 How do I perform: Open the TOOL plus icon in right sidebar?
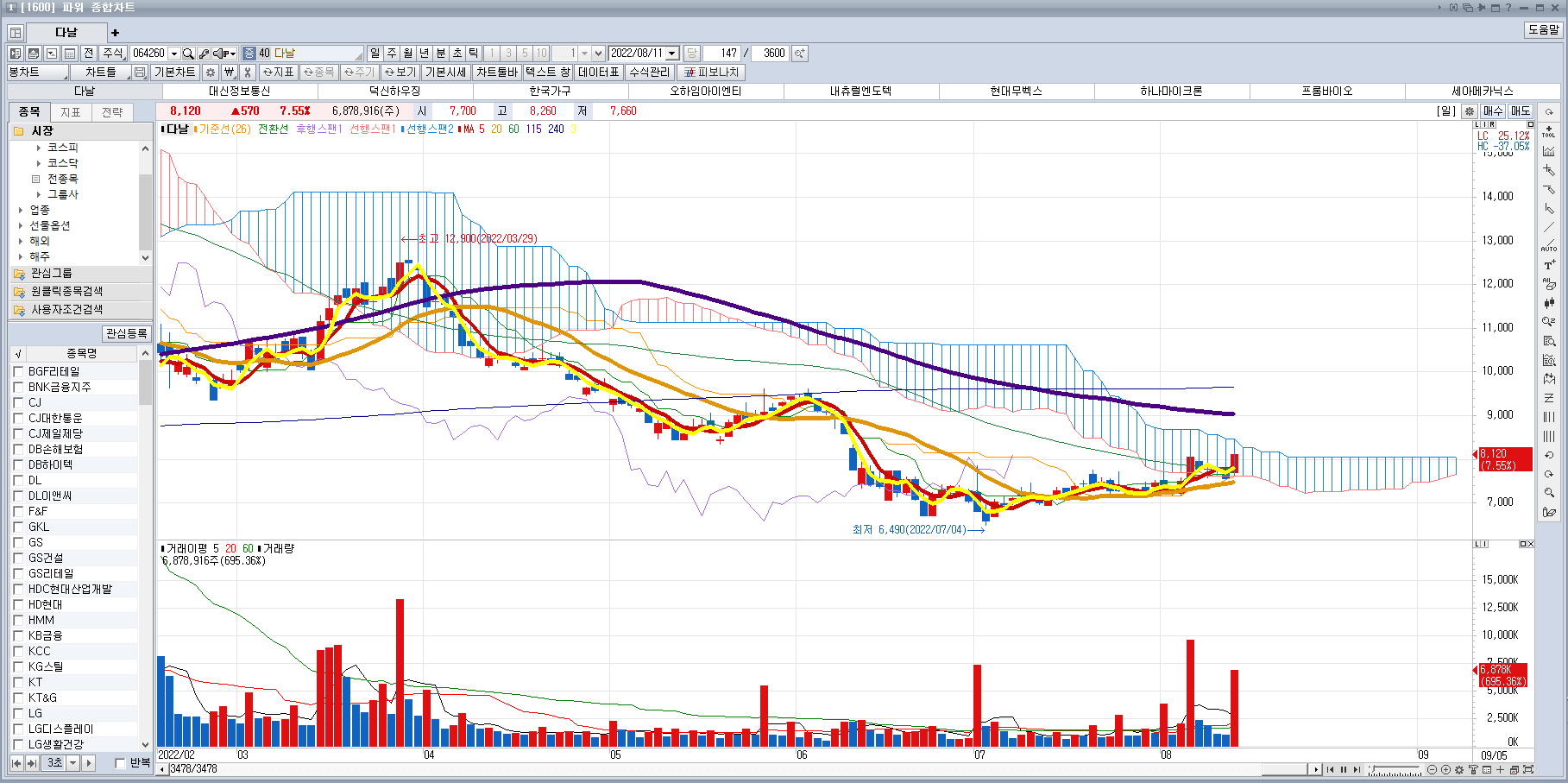pyautogui.click(x=1549, y=131)
